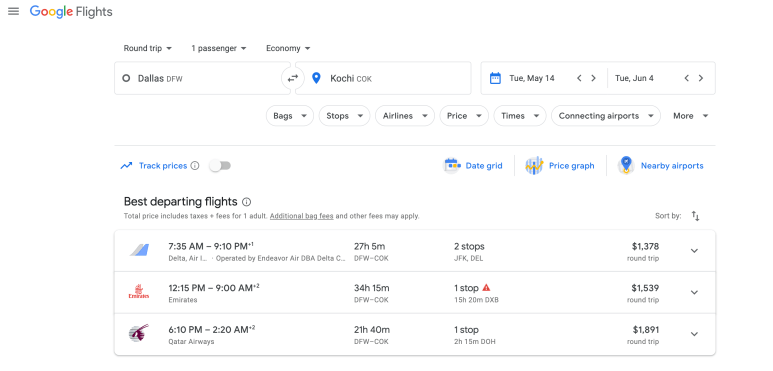Viewport: 773px width, 371px height.
Task: Open the Price filter dropdown
Action: pyautogui.click(x=464, y=116)
